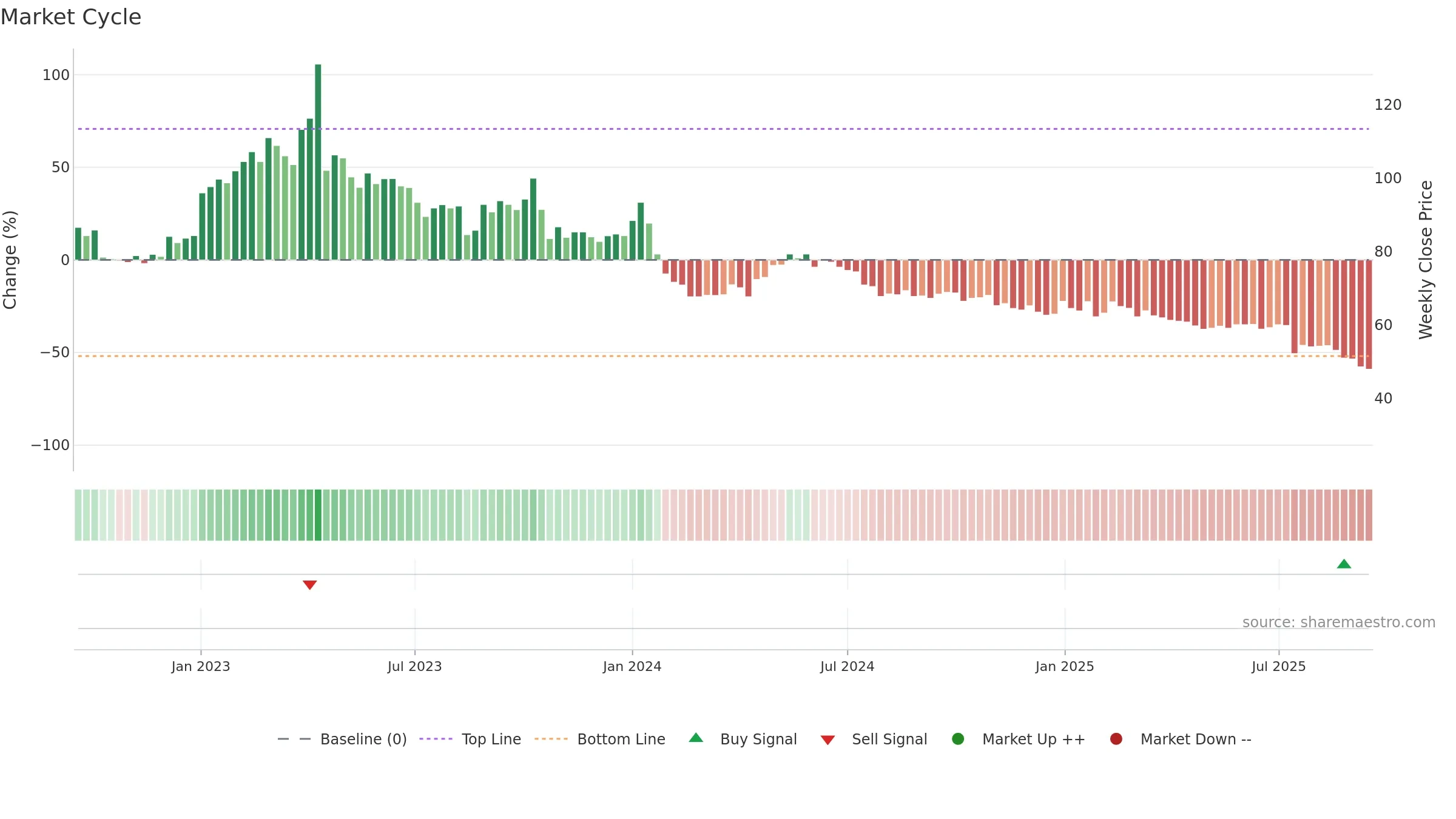Click the Jan 2023 axis label
The image size is (1456, 819).
tap(201, 666)
